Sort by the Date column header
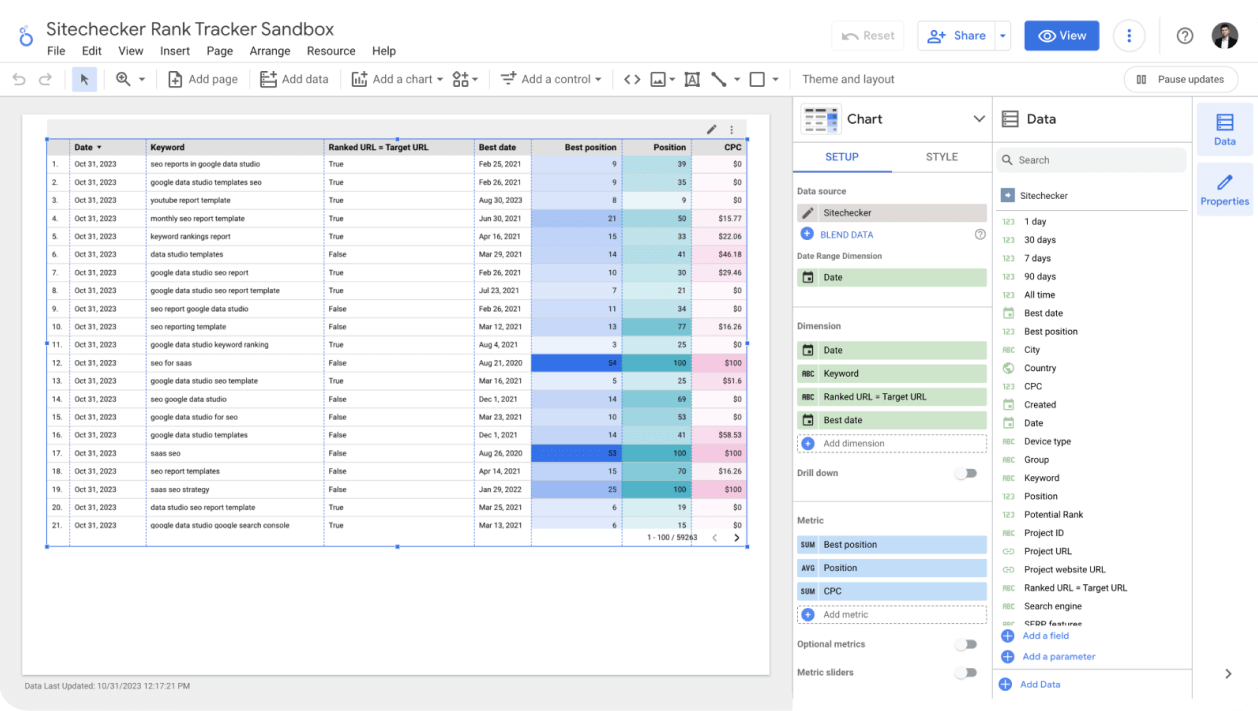Screen dimensions: 1258x711 click(88, 147)
